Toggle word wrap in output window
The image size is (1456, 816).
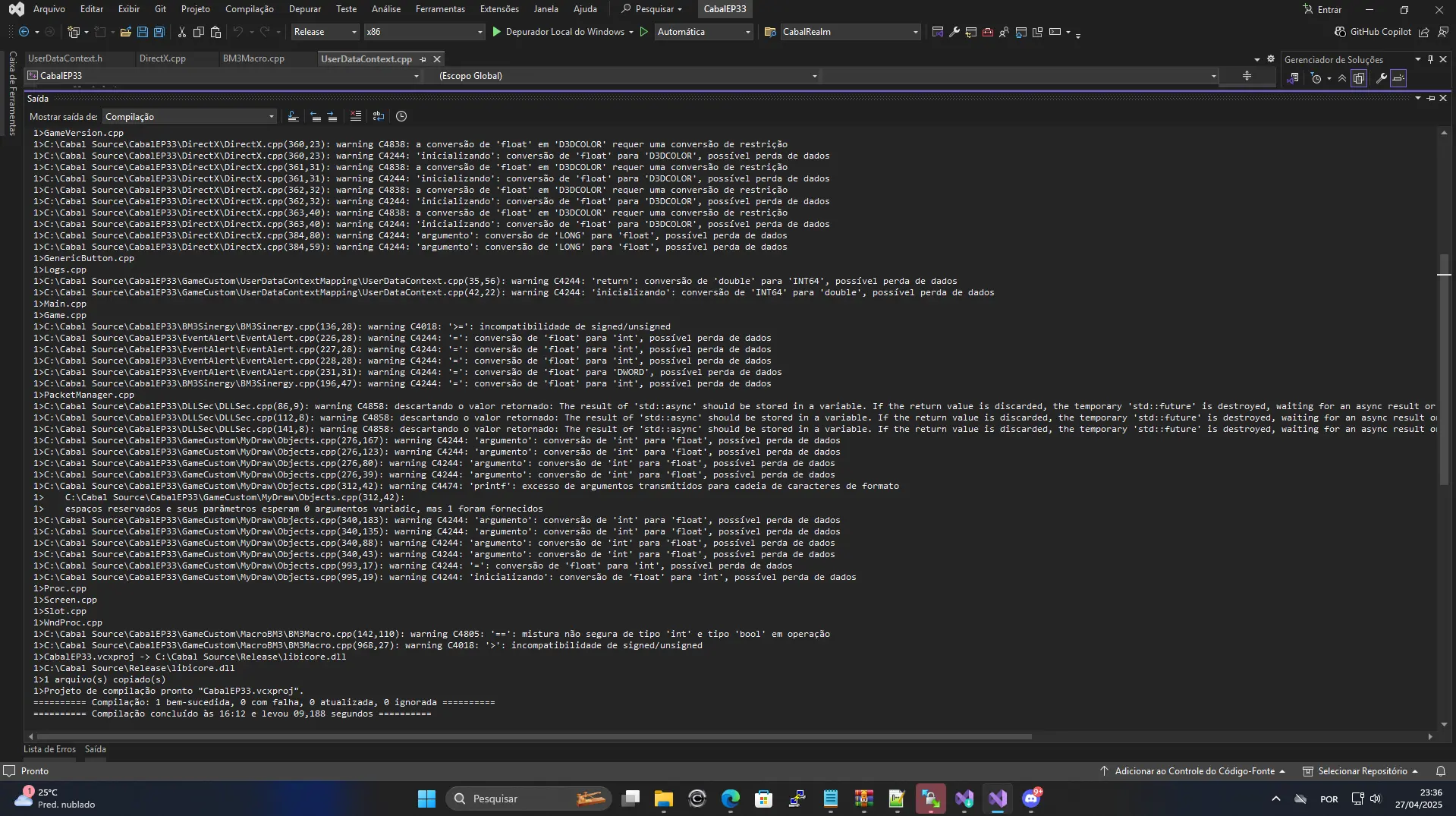(379, 116)
